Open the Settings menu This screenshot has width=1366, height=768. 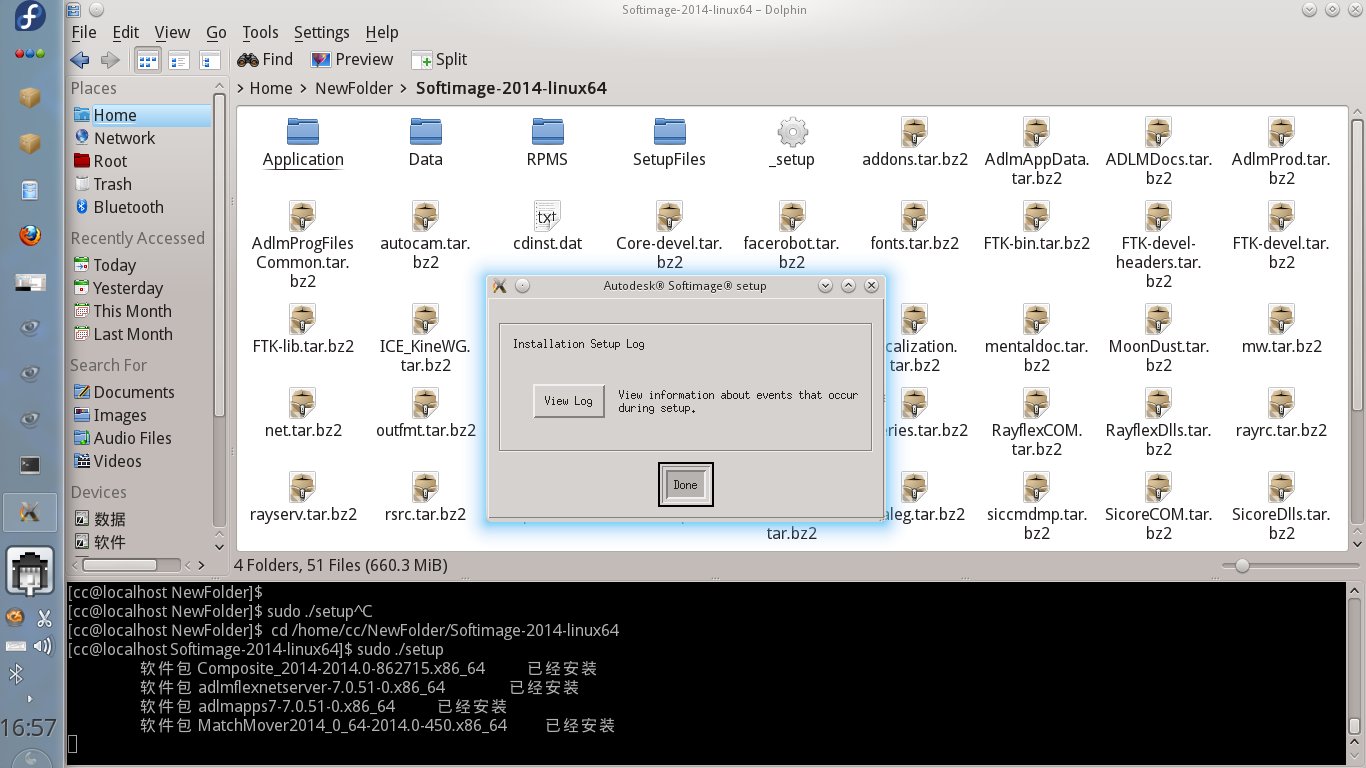click(321, 32)
